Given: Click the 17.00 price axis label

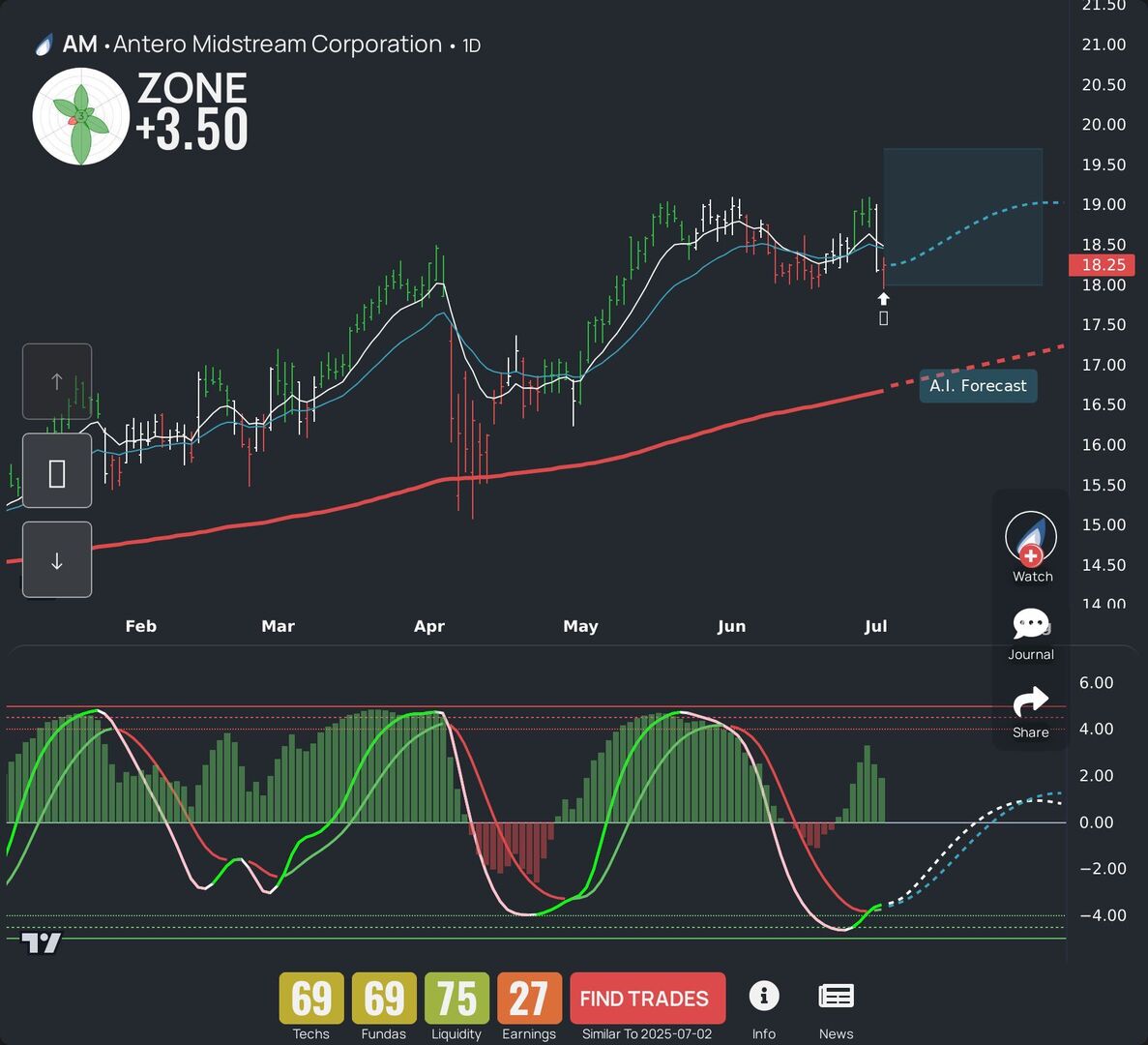Looking at the screenshot, I should click(x=1104, y=365).
